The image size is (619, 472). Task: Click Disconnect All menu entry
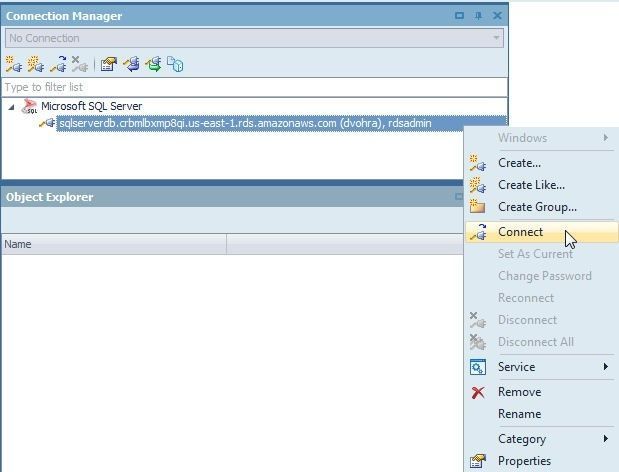(x=541, y=342)
